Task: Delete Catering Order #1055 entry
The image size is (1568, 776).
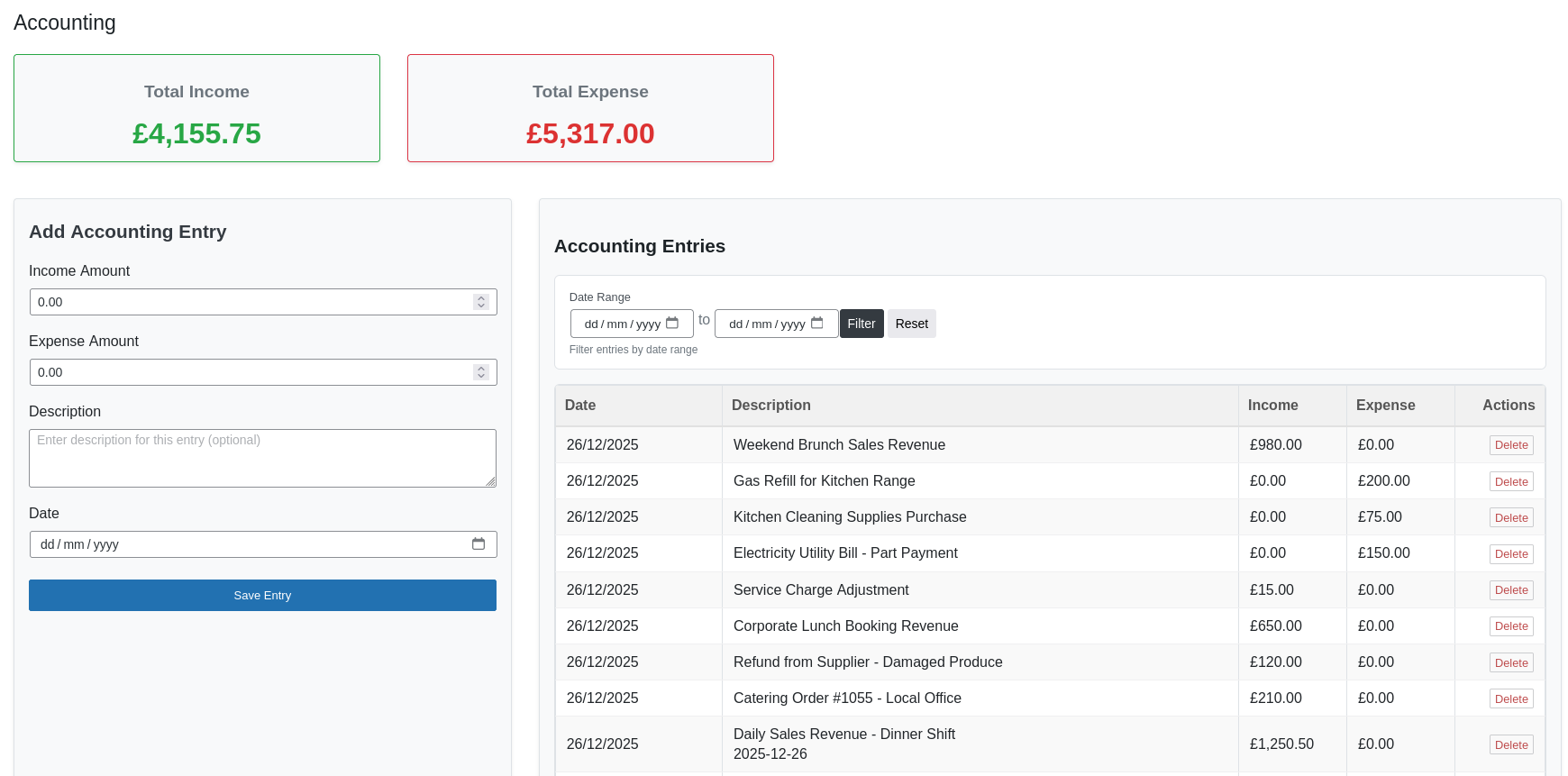Action: tap(1510, 698)
